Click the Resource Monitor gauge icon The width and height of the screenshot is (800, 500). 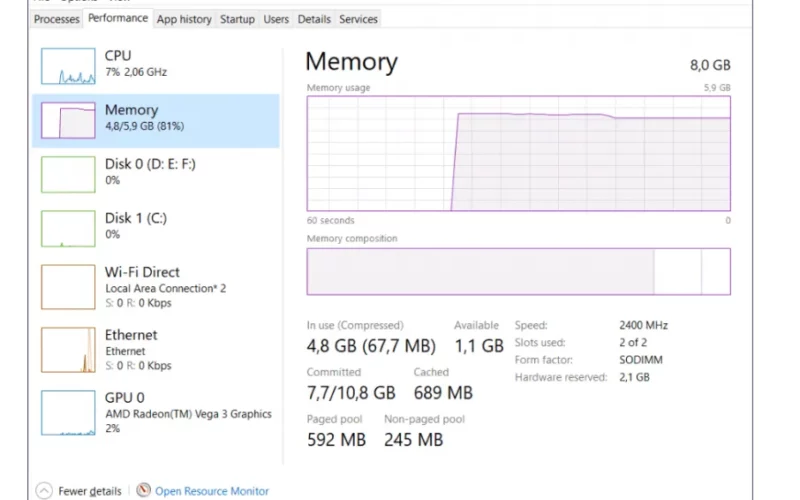pyautogui.click(x=143, y=490)
